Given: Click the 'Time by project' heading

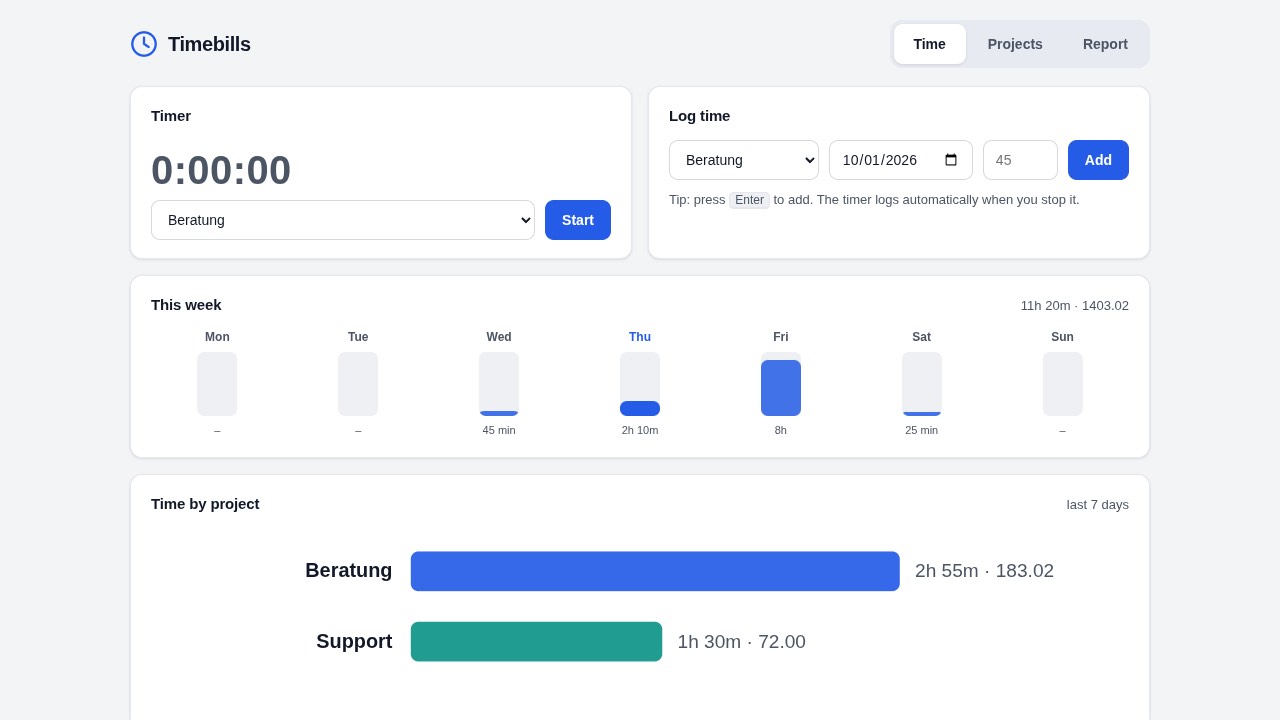Looking at the screenshot, I should [x=205, y=504].
